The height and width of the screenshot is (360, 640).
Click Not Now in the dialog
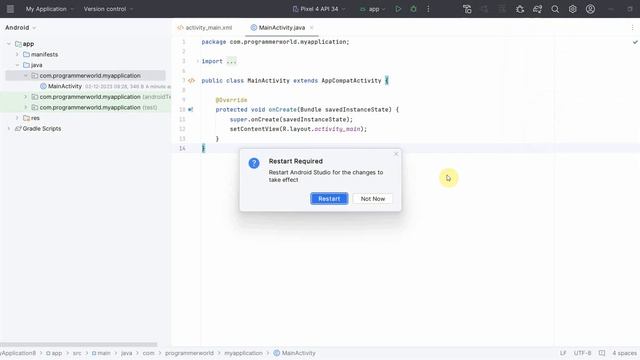[373, 199]
